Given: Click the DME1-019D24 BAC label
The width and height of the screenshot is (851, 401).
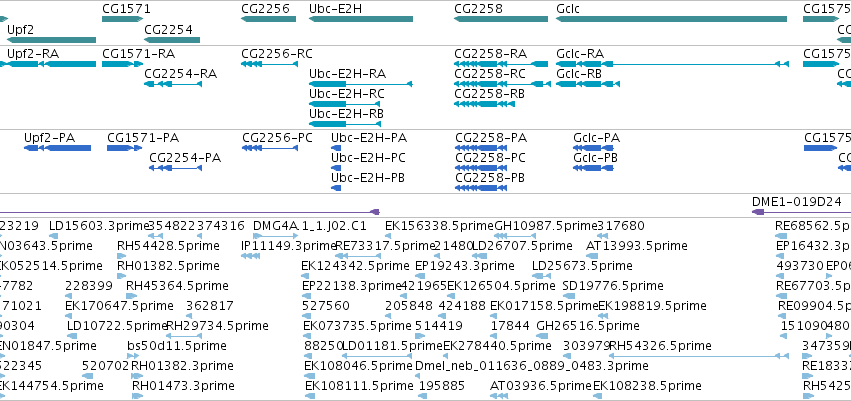Looking at the screenshot, I should tap(797, 202).
